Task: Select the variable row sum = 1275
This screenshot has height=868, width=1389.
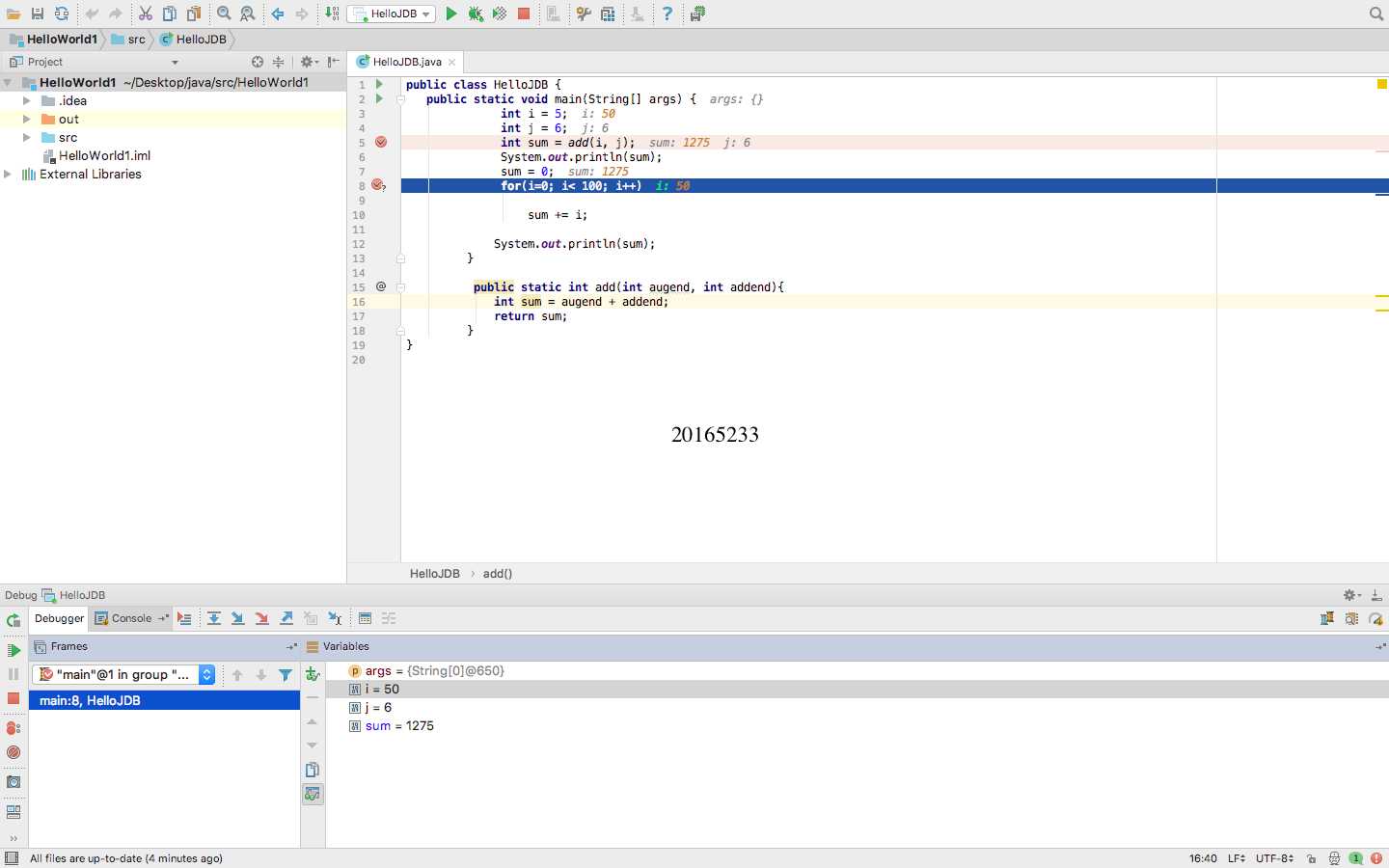Action: (857, 726)
